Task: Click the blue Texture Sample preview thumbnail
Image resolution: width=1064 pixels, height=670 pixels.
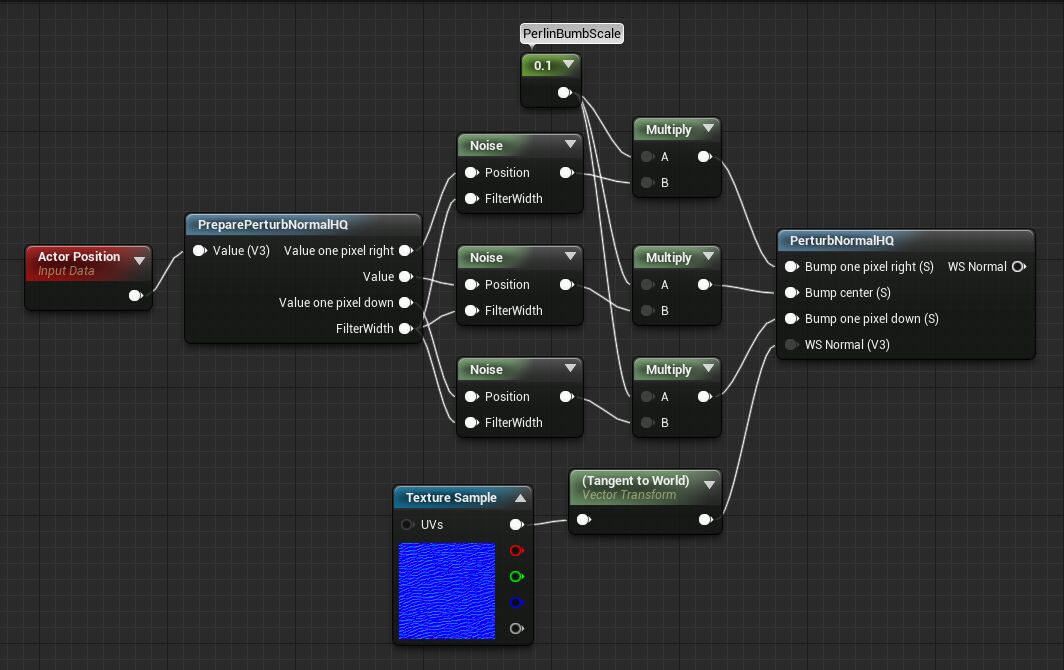Action: coord(447,591)
